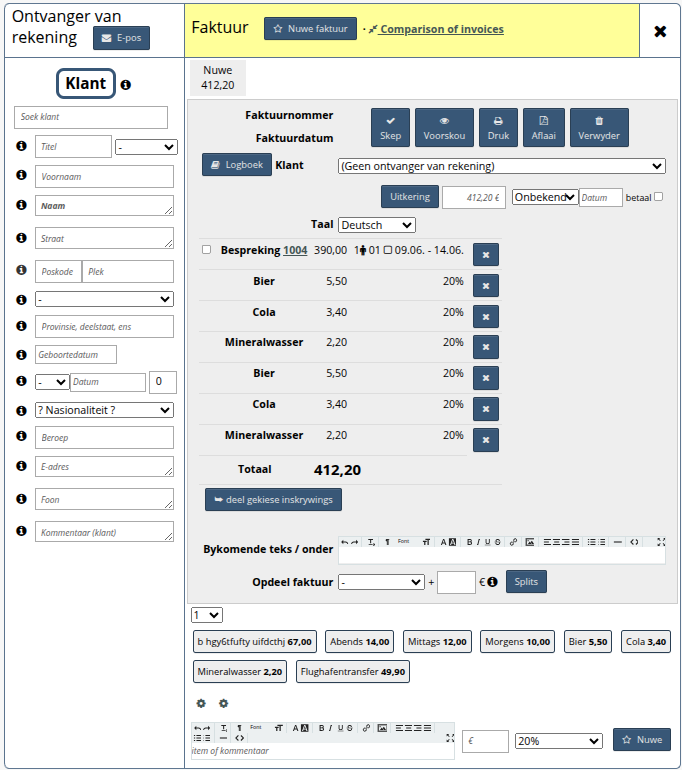Viewport: 682px width, 770px height.
Task: Click the Uitkering amount field showing 412,20 €
Action: tap(474, 197)
